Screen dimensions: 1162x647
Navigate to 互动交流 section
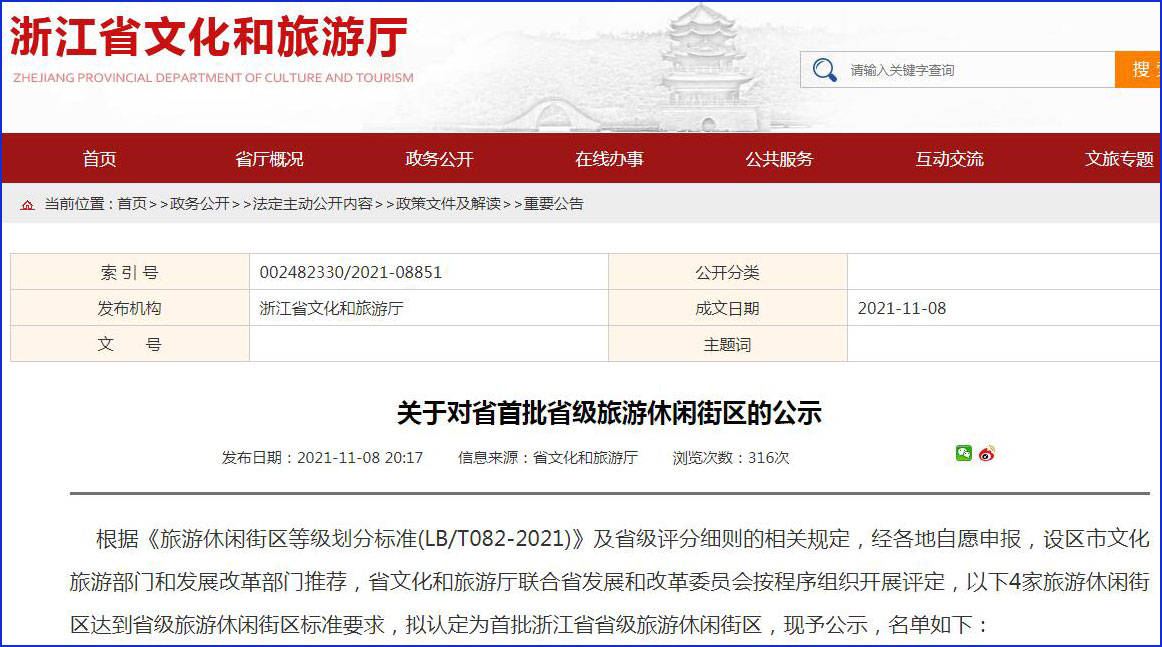point(949,159)
